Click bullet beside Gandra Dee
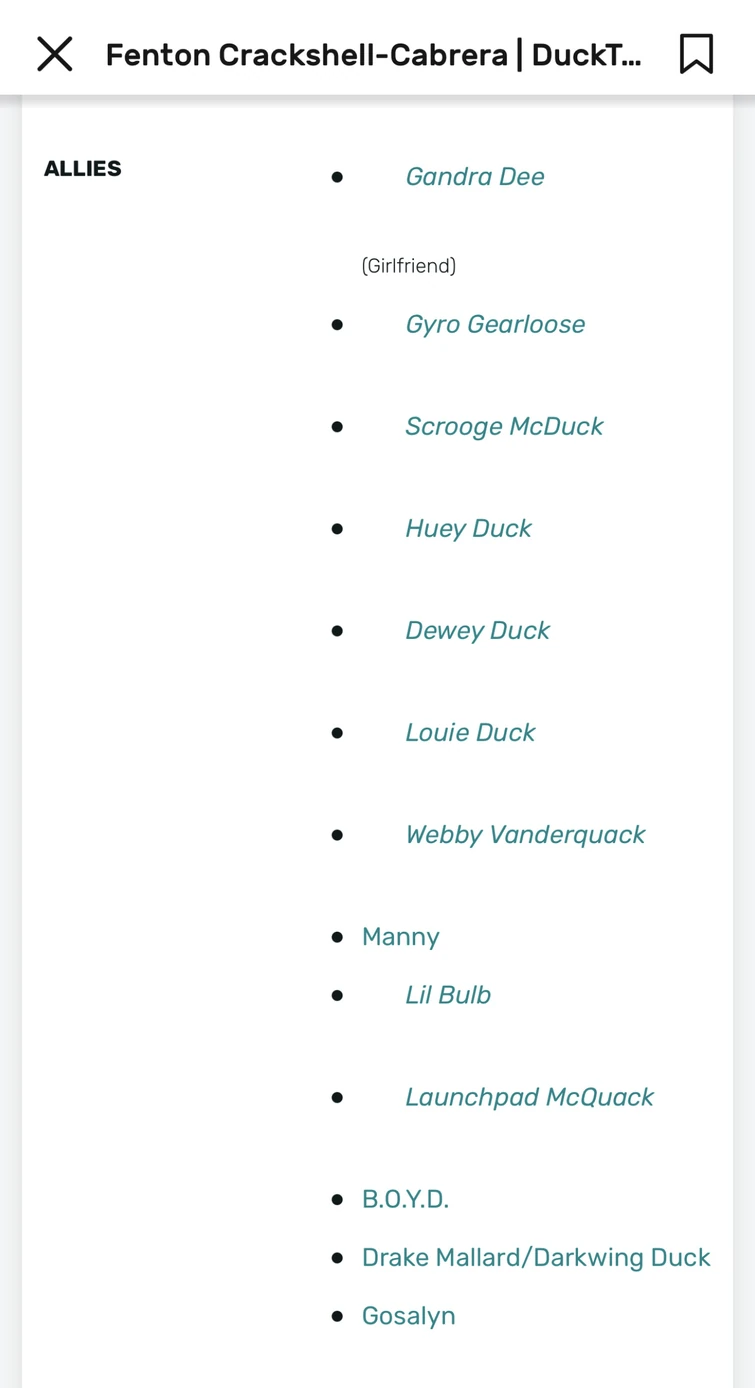Screen dimensions: 755x1388 (x=337, y=177)
